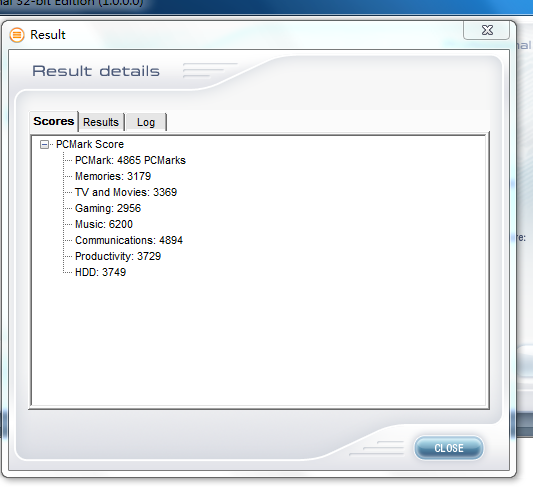Viewport: 533px width, 501px height.
Task: Select the HDD: 3749 entry
Action: point(100,272)
